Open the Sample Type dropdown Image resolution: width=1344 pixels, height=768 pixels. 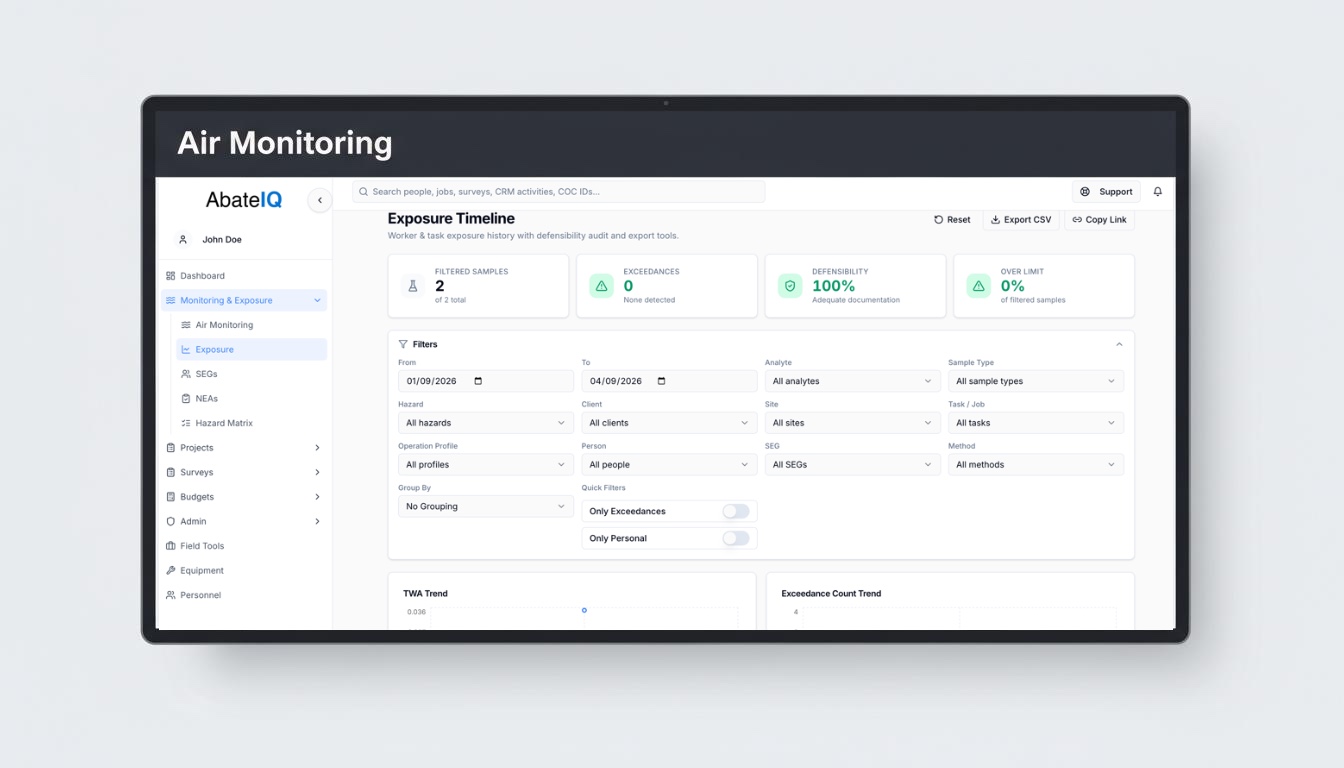pos(1036,381)
